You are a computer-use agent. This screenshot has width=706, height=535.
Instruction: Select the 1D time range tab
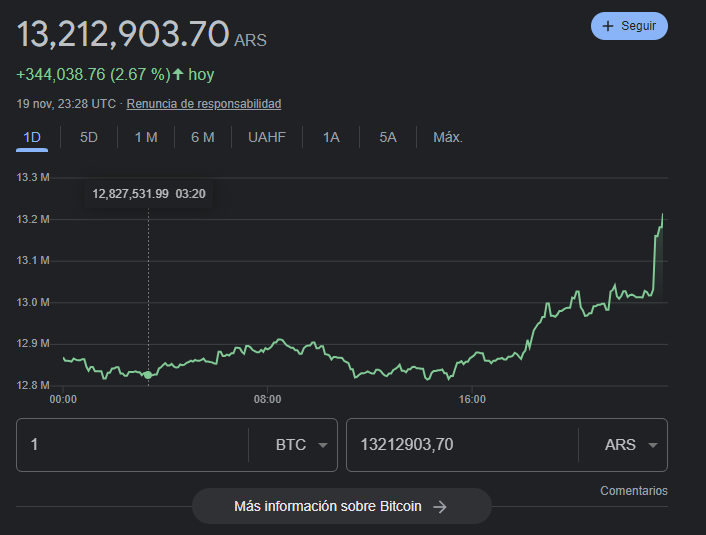(32, 137)
